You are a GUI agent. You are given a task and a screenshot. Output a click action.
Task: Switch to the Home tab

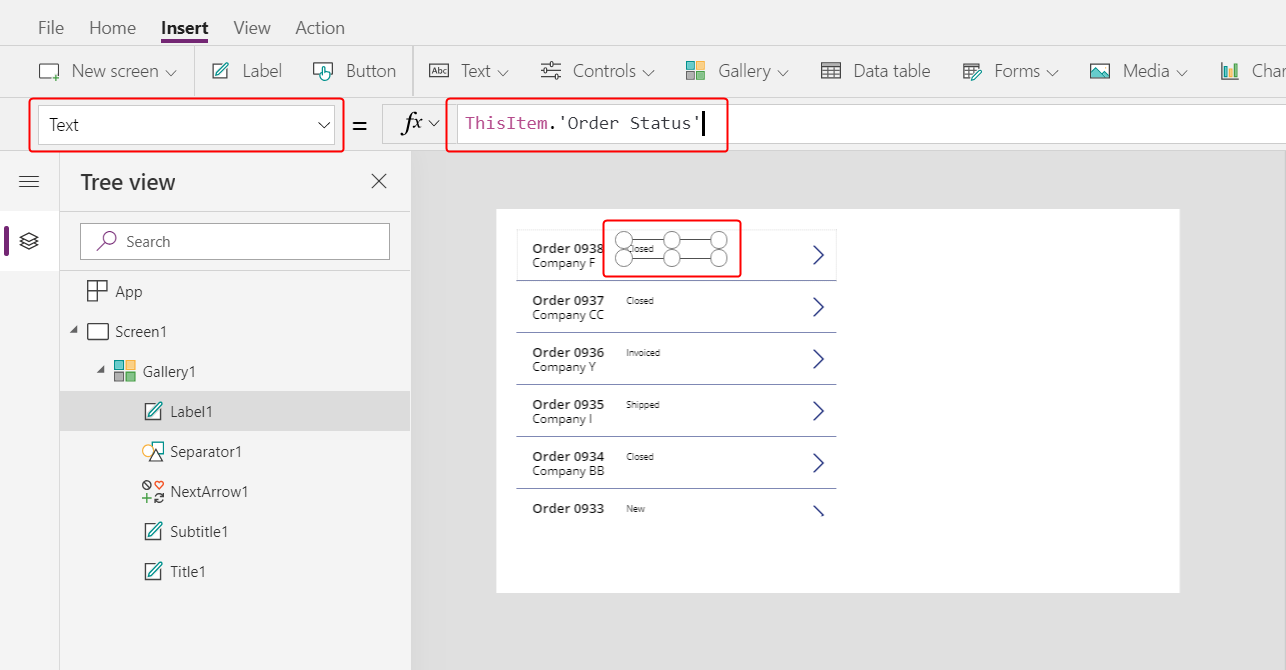pyautogui.click(x=112, y=28)
